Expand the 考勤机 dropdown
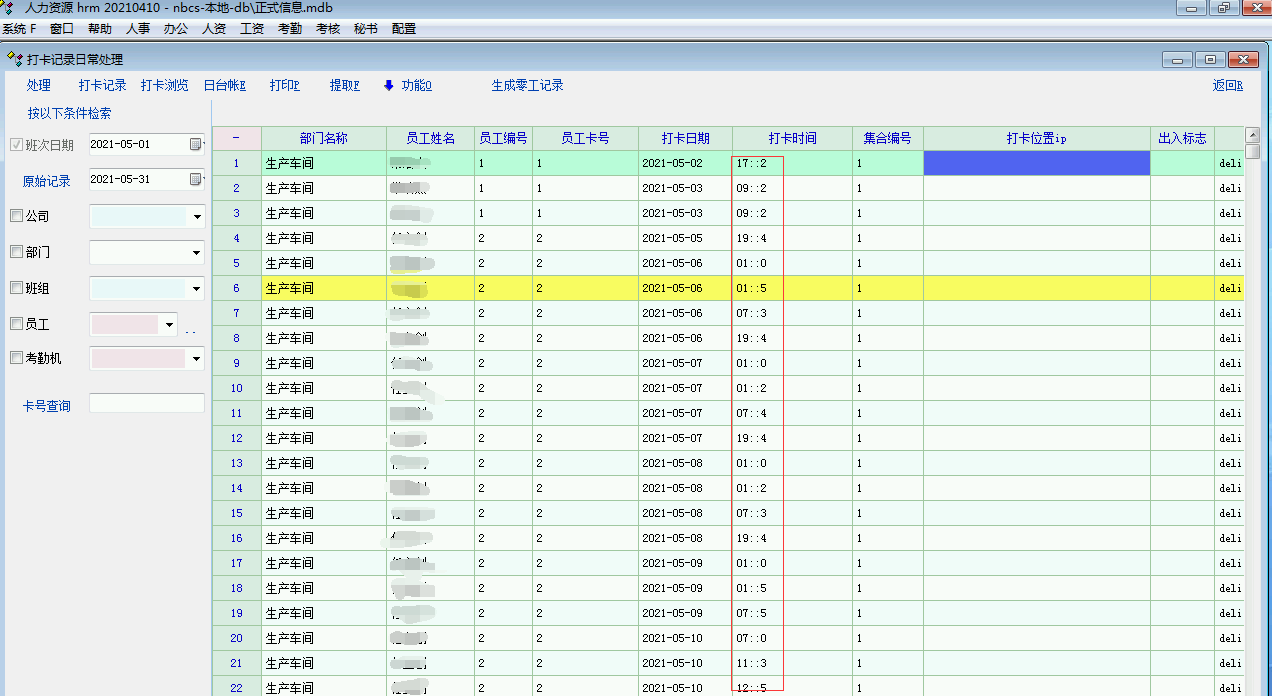This screenshot has height=696, width=1272. 197,359
